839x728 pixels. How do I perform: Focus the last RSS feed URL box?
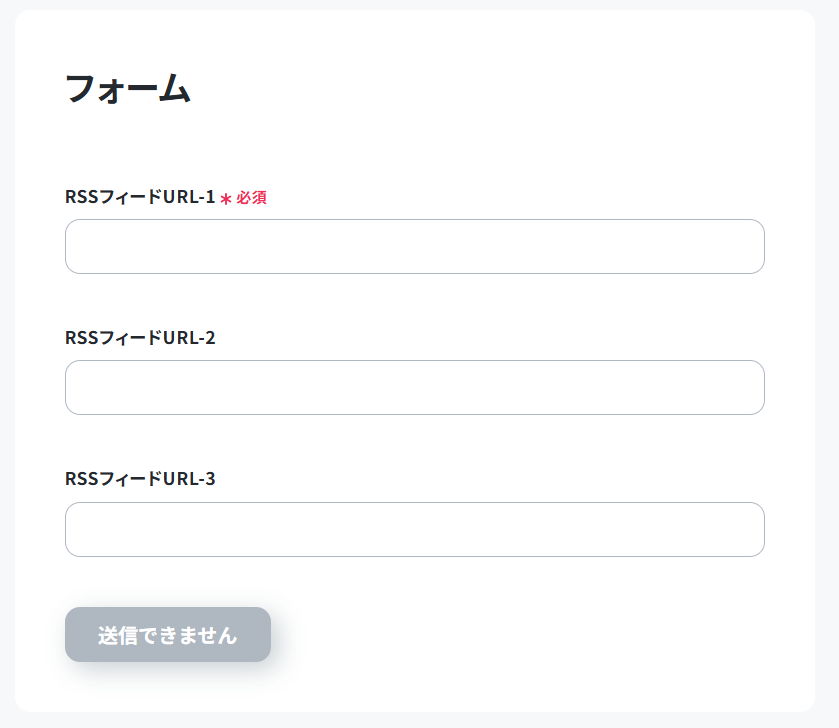pyautogui.click(x=414, y=529)
